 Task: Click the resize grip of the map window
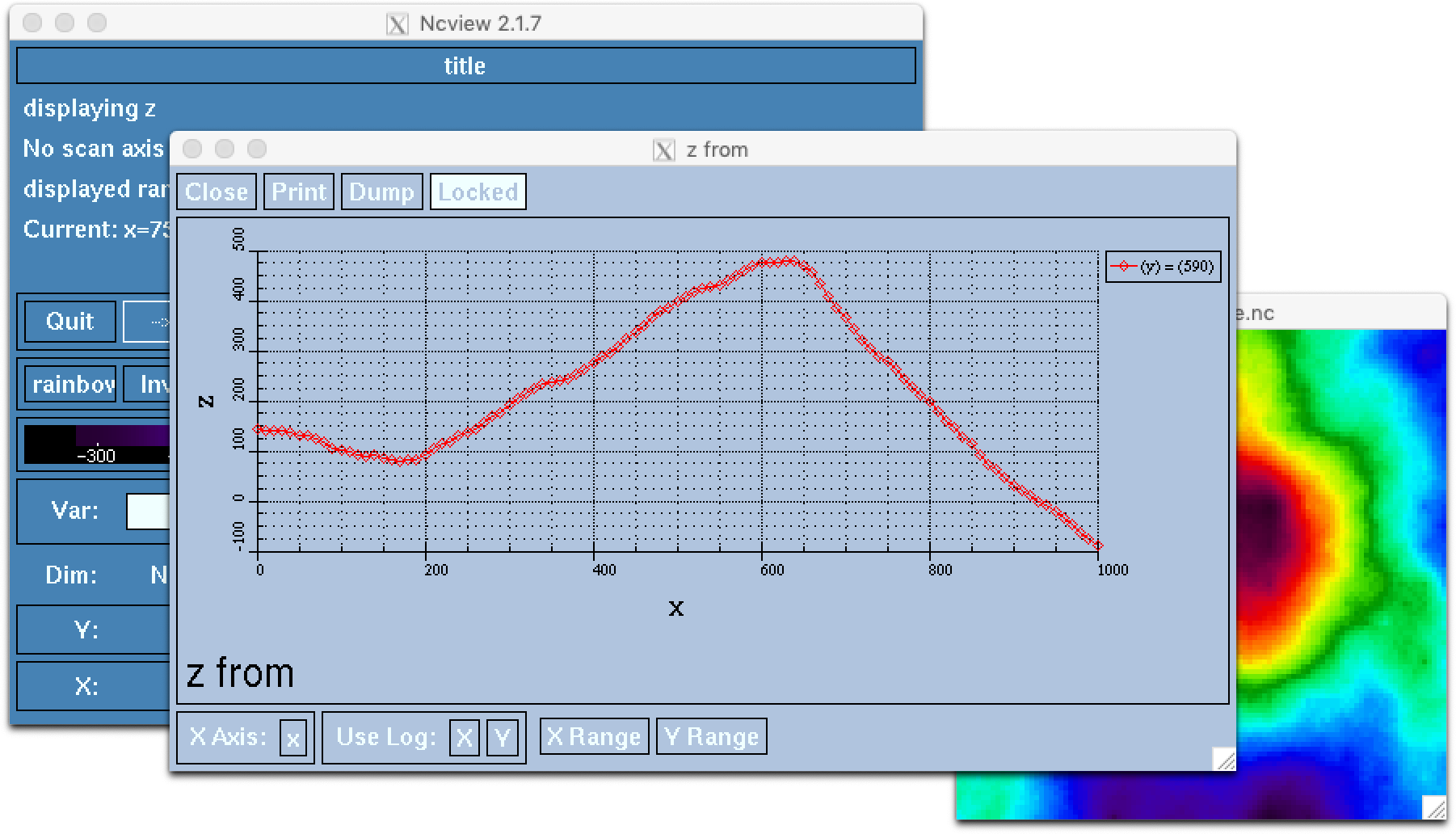pos(1435,807)
